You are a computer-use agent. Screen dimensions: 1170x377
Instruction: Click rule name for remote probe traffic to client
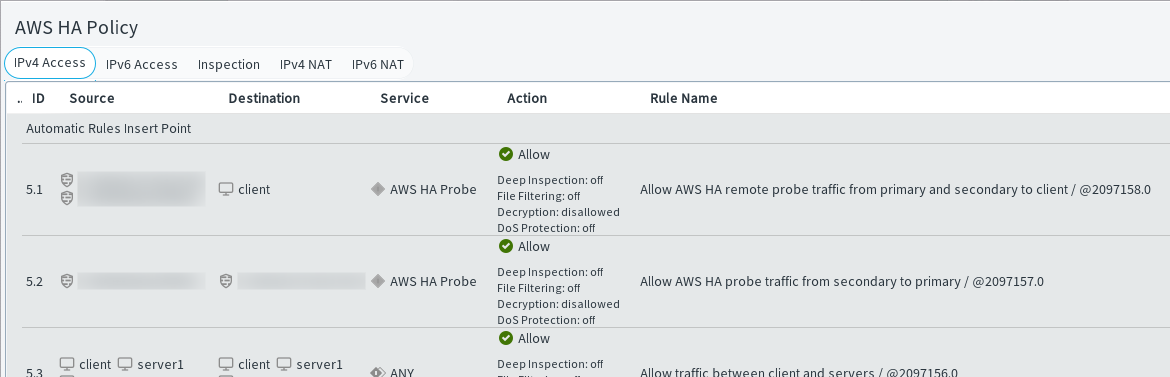(x=895, y=190)
